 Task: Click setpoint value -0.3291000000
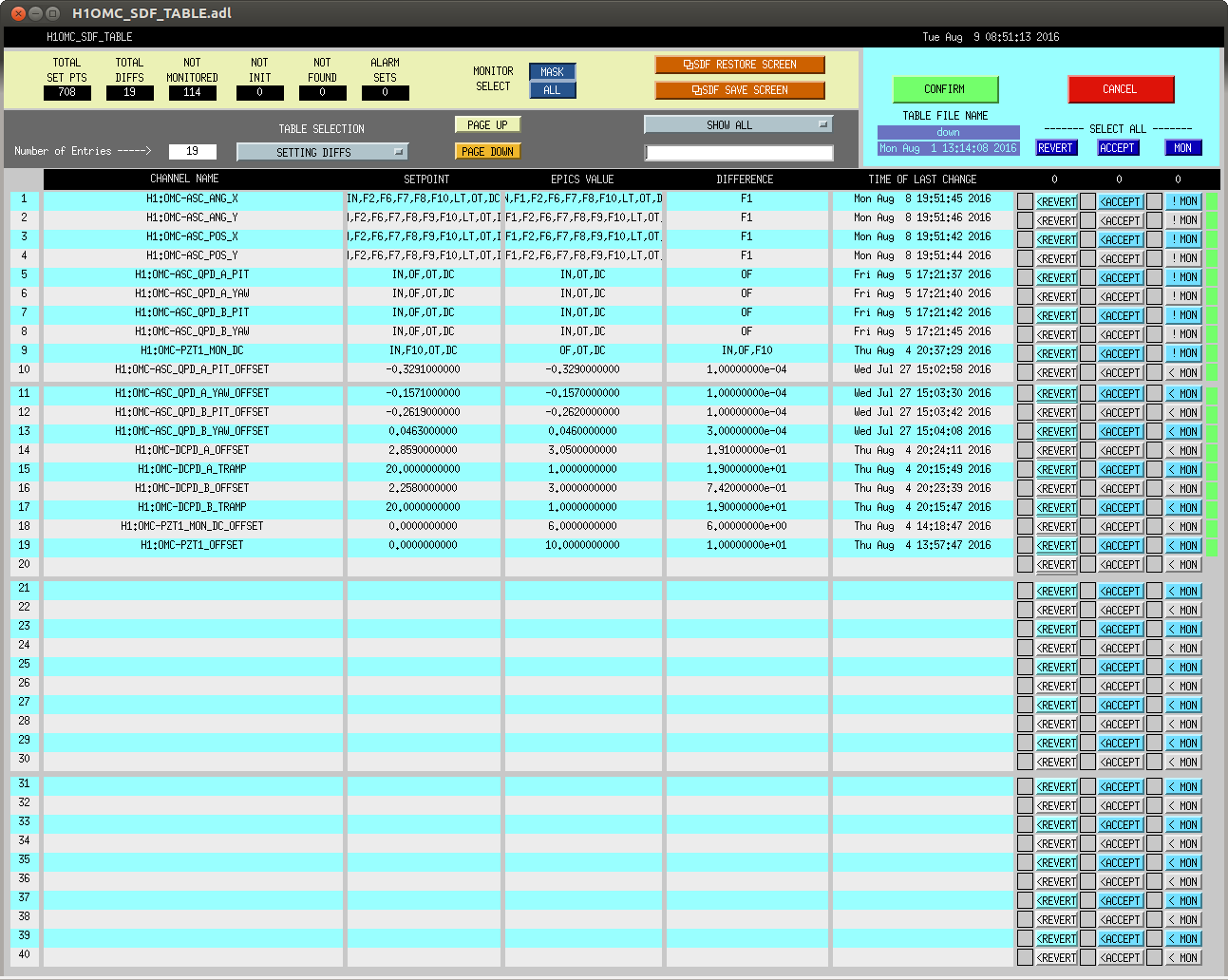pos(424,369)
